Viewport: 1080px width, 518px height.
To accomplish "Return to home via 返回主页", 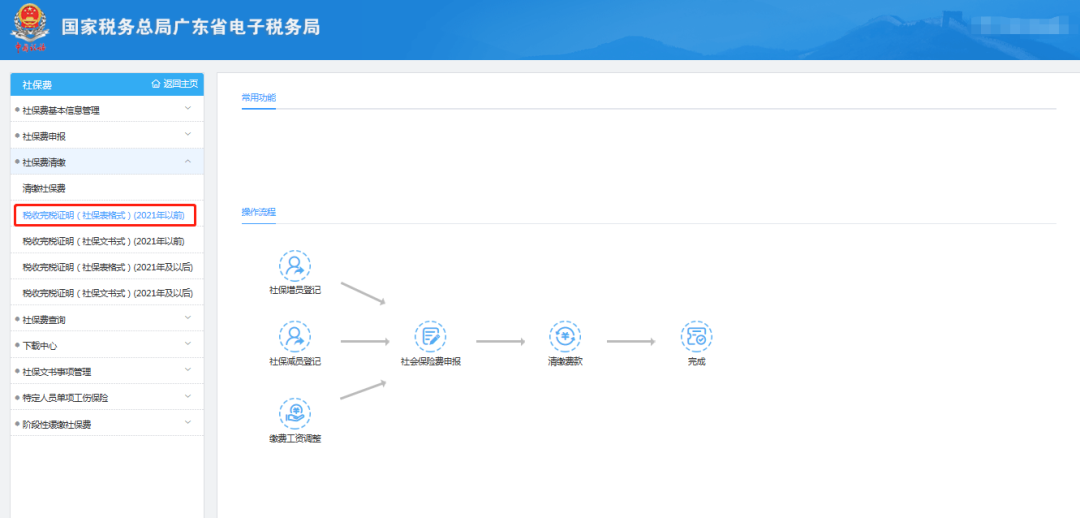I will click(175, 84).
